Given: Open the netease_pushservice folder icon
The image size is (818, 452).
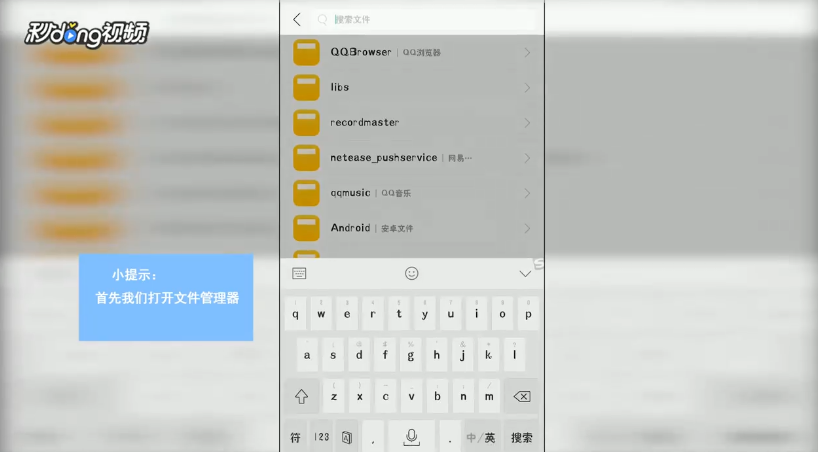Looking at the screenshot, I should coord(306,158).
